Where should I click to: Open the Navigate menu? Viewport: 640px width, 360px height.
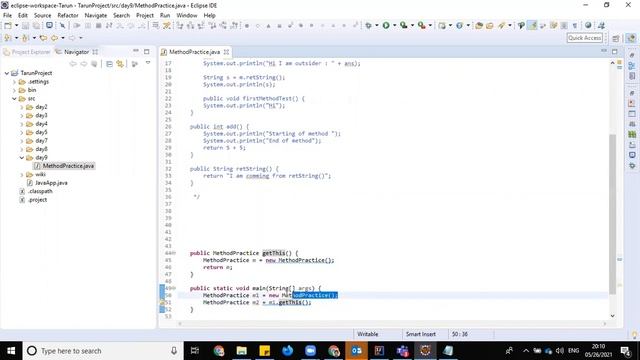[96, 15]
